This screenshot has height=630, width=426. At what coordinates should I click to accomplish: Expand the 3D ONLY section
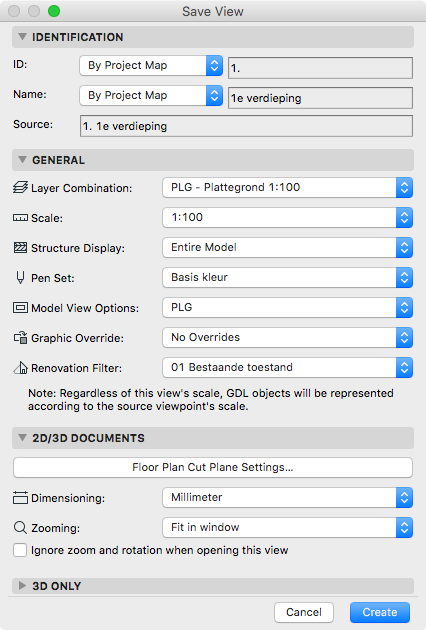[23, 586]
